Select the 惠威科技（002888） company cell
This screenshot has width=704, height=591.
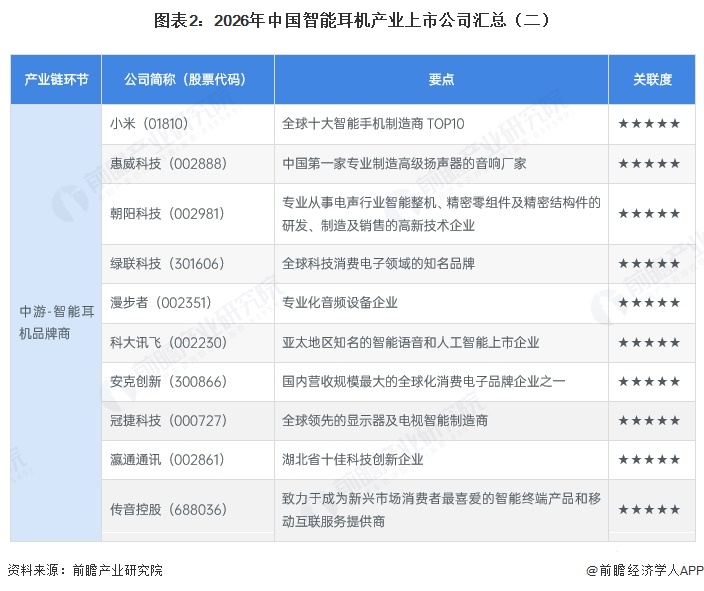(188, 163)
